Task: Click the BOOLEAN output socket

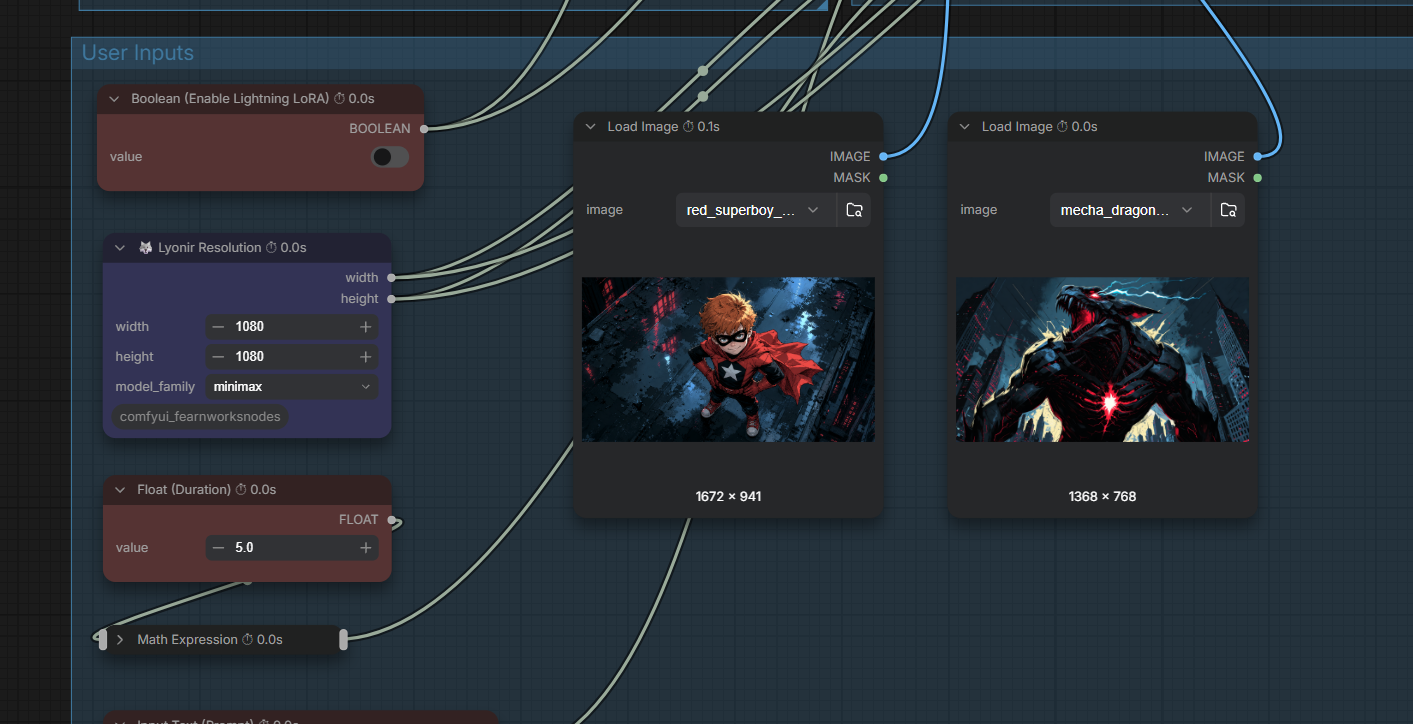Action: [423, 128]
